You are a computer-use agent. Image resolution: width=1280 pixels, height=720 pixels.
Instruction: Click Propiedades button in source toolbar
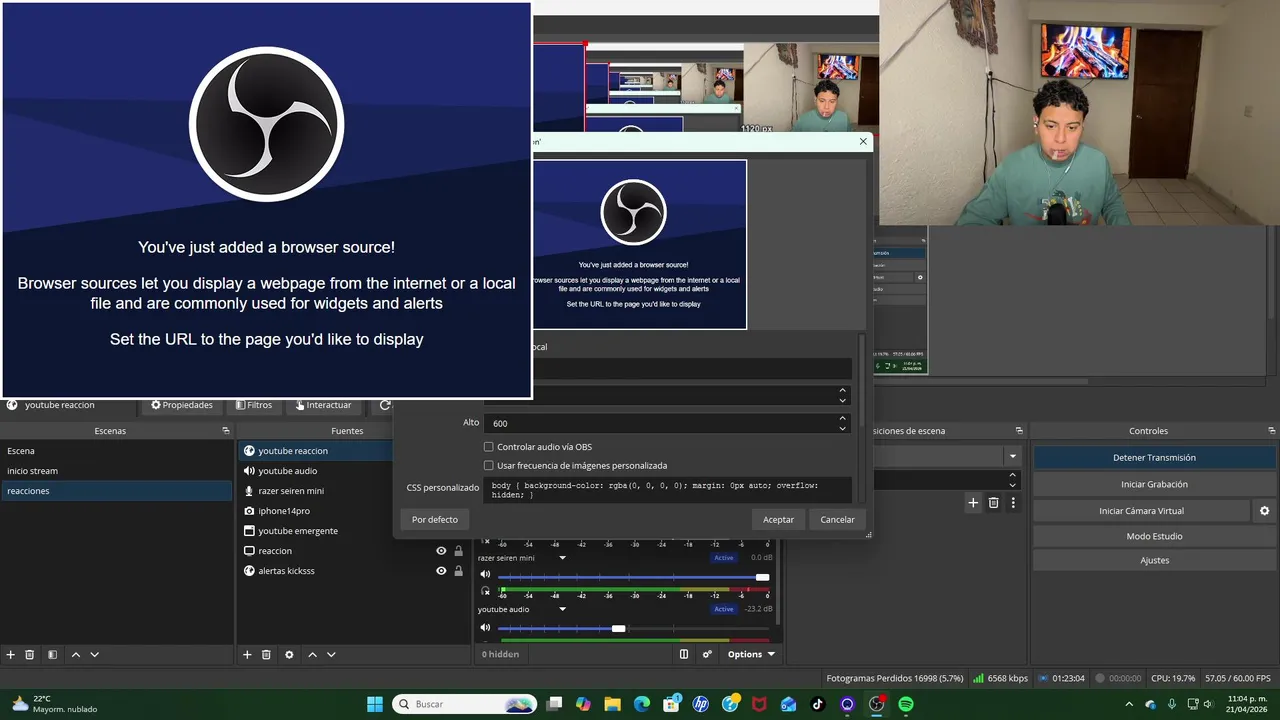click(x=182, y=405)
